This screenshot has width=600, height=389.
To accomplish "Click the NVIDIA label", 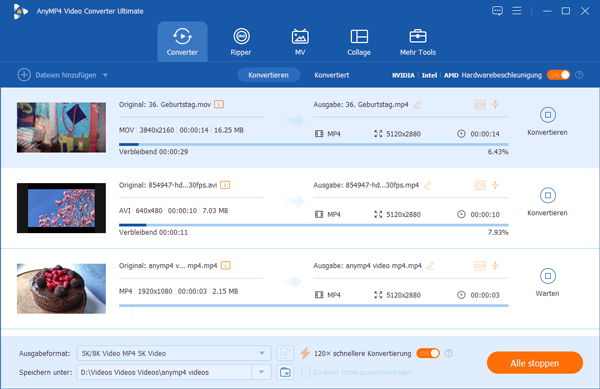I will point(403,75).
